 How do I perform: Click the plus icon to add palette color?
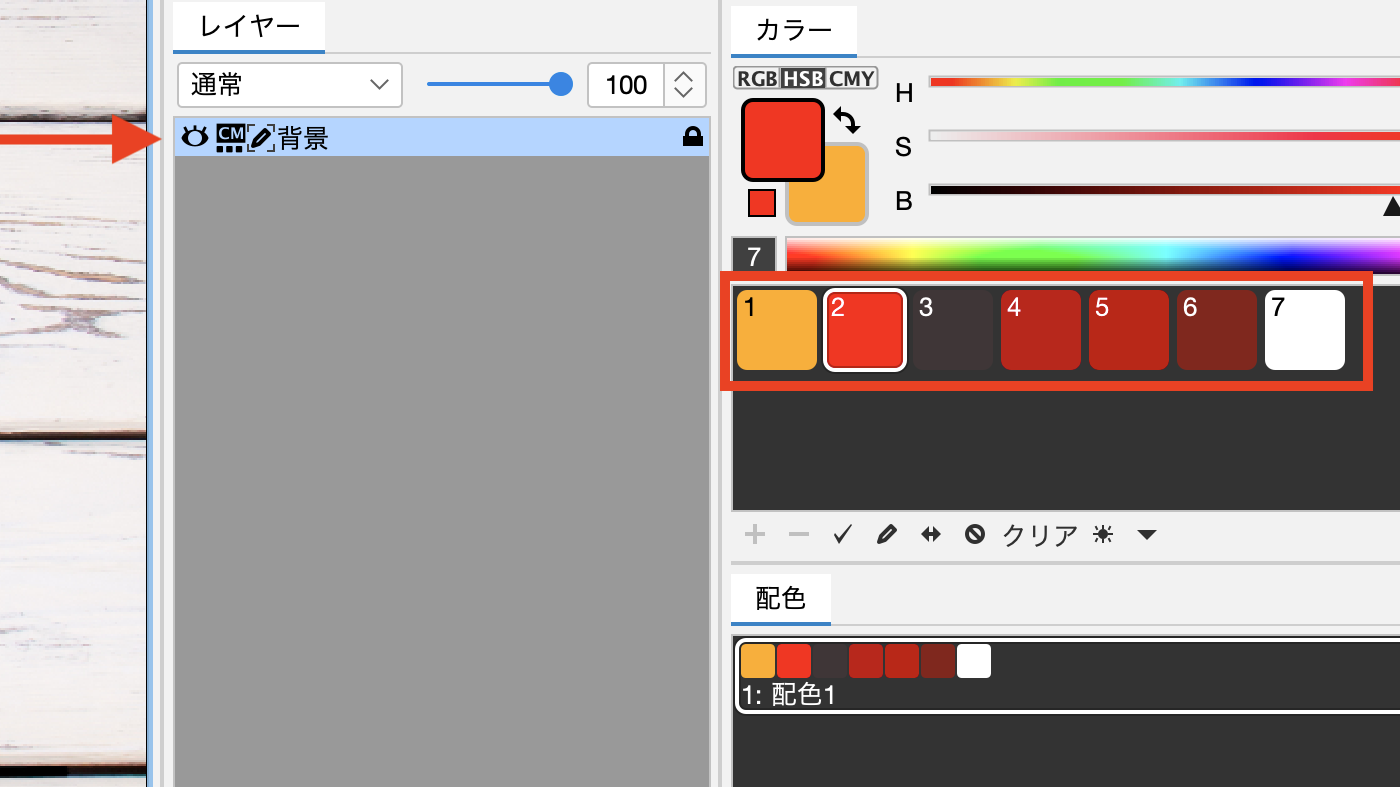point(755,535)
